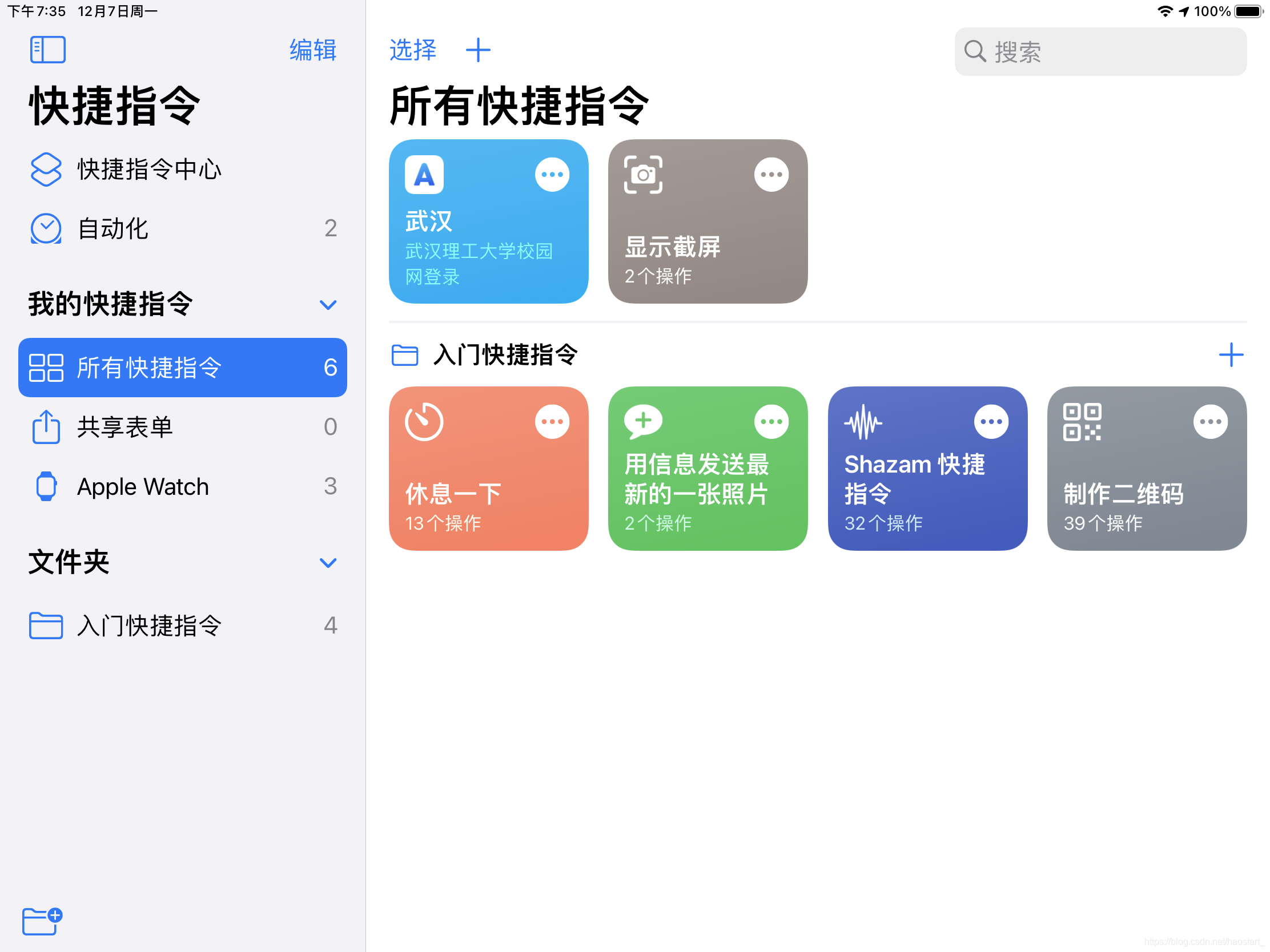This screenshot has height=952, width=1270.
Task: Collapse the 文件夹 section
Action: coord(328,563)
